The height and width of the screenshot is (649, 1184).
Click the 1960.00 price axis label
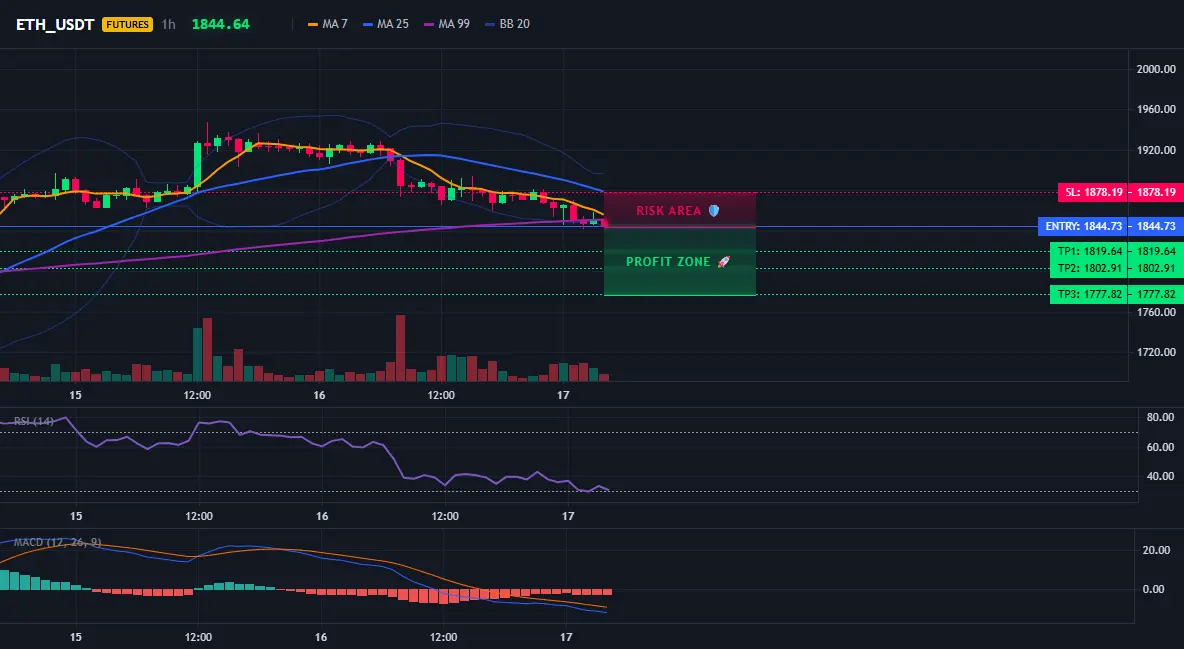click(x=1156, y=109)
